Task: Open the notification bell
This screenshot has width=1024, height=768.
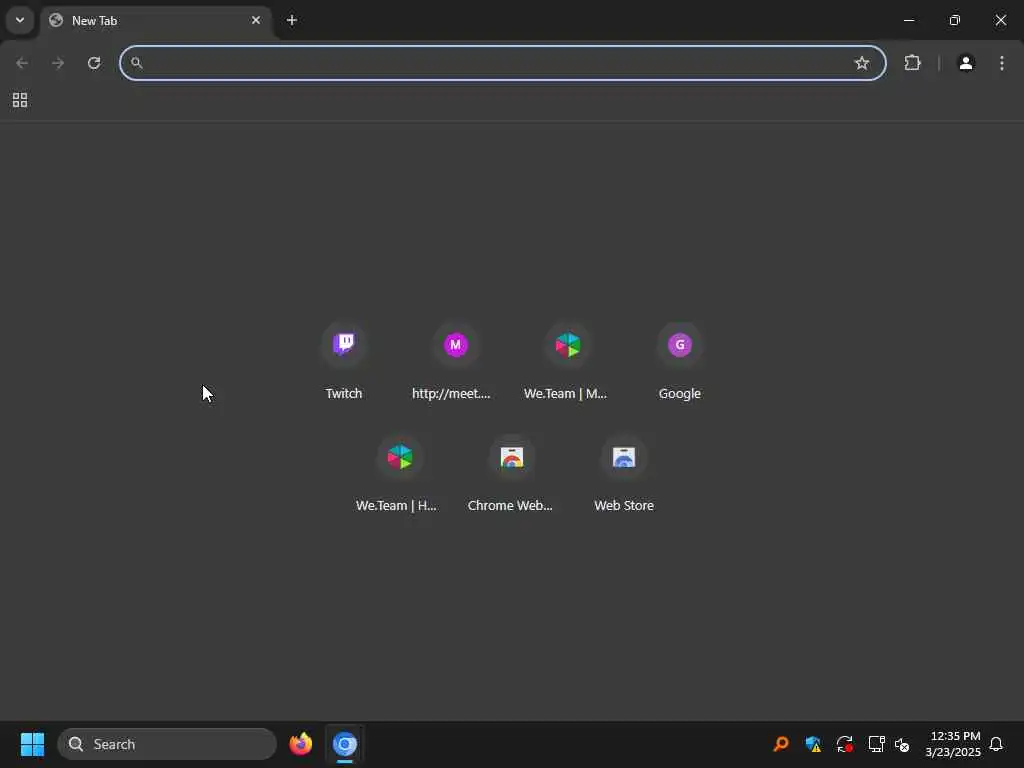Action: [x=996, y=744]
